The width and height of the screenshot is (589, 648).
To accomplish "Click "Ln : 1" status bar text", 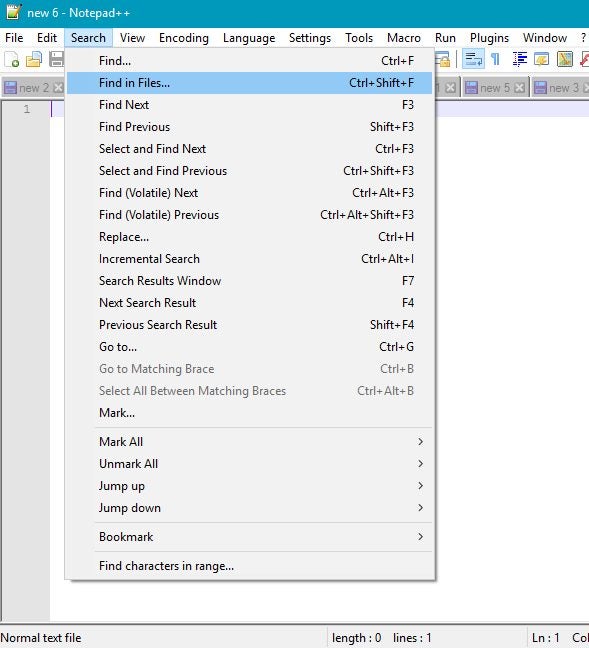I will pyautogui.click(x=546, y=638).
